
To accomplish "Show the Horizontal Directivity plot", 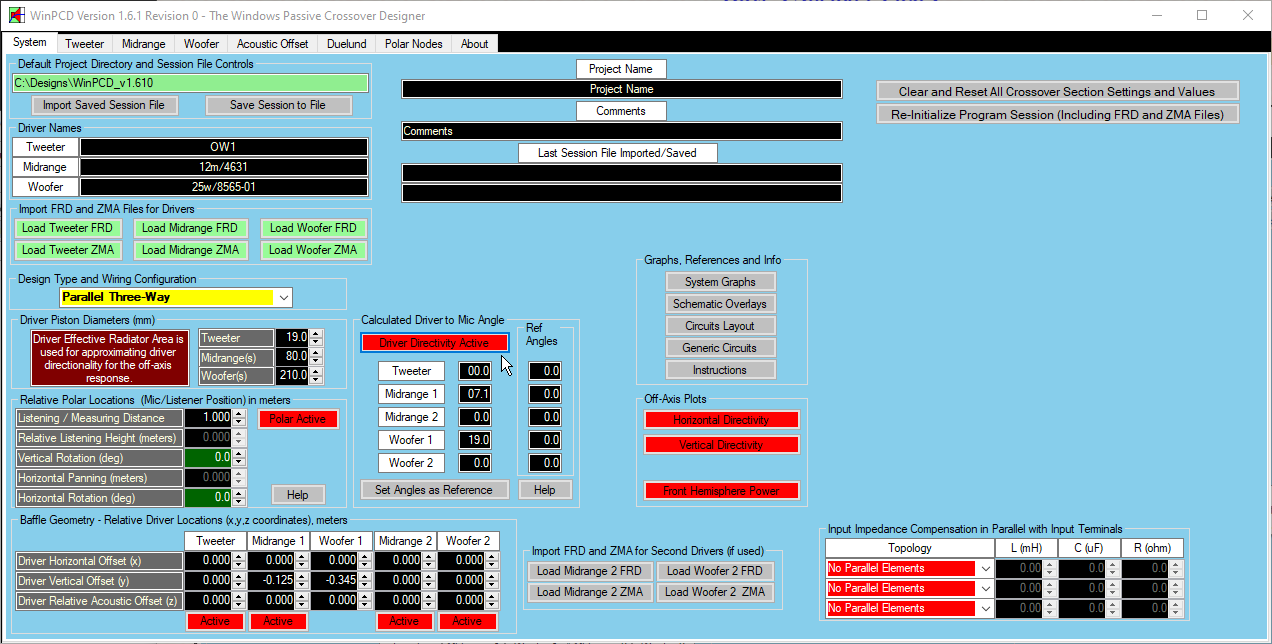I will (721, 420).
